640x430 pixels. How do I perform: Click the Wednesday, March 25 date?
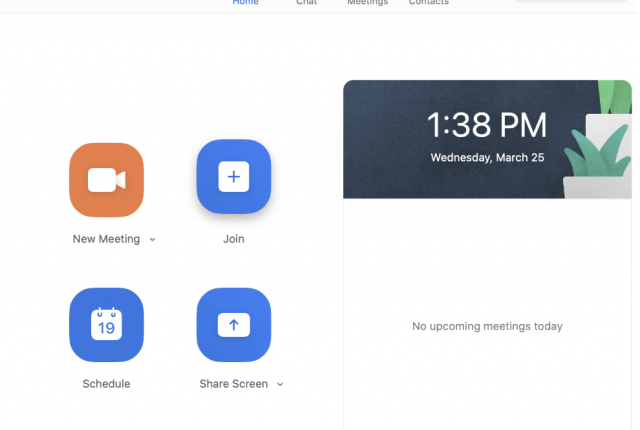pyautogui.click(x=487, y=157)
